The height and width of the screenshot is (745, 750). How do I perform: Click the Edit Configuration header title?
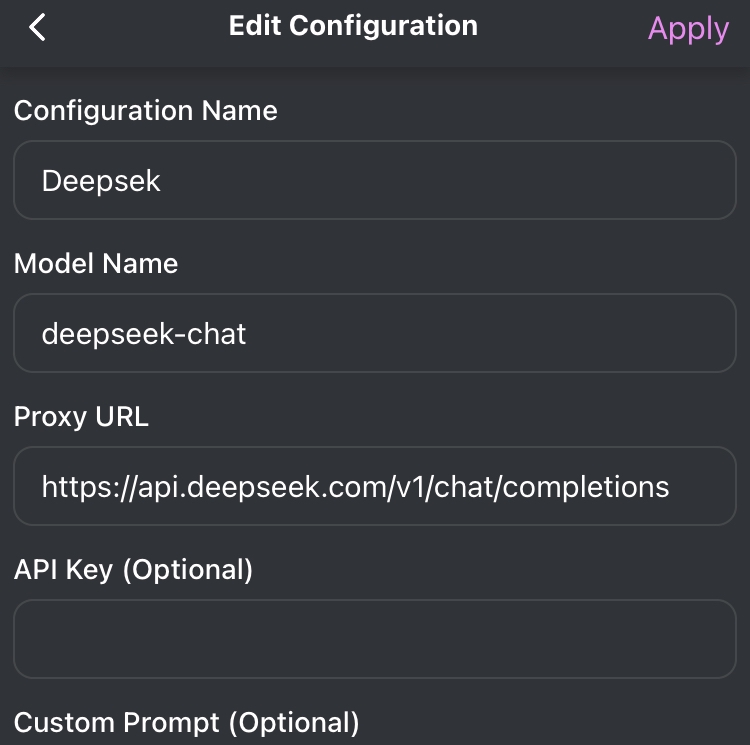tap(353, 26)
